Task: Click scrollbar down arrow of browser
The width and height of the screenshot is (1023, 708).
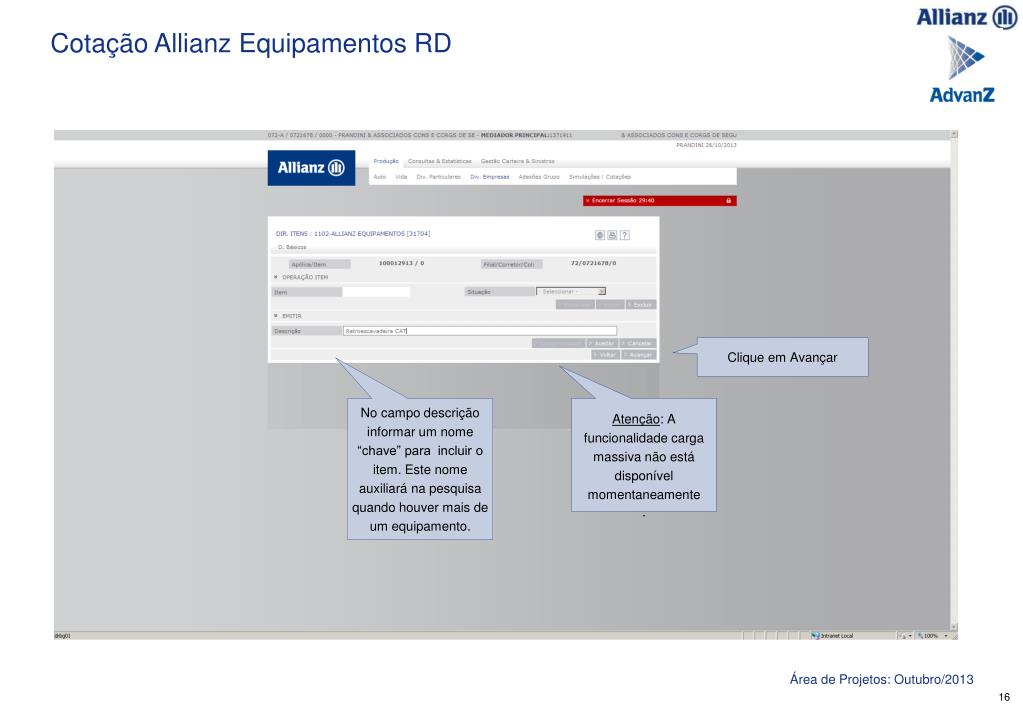Action: pos(954,627)
